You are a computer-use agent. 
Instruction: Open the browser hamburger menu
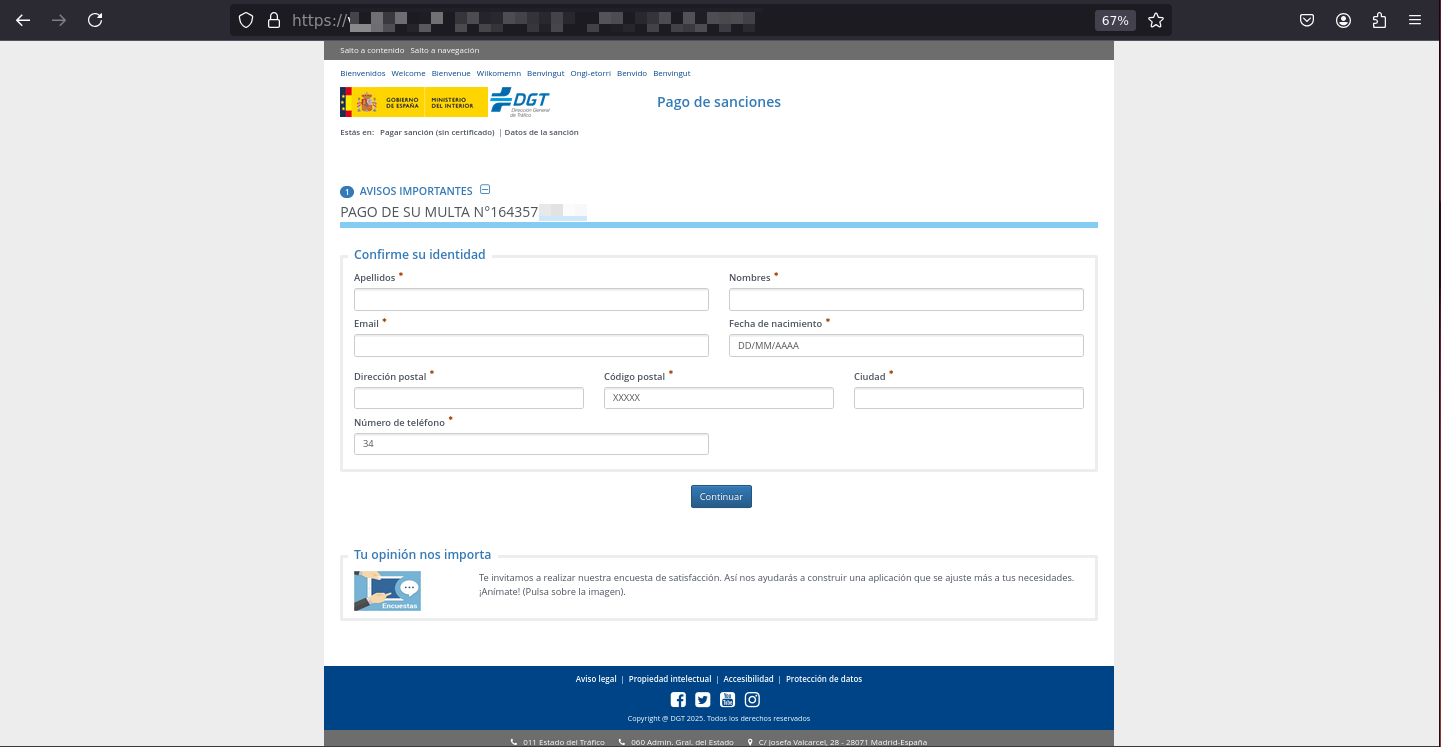pyautogui.click(x=1415, y=20)
